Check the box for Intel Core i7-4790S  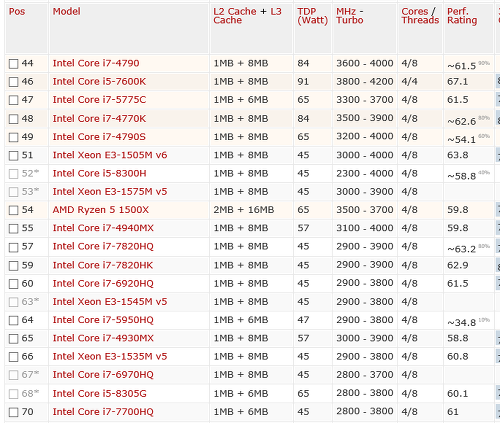click(13, 137)
